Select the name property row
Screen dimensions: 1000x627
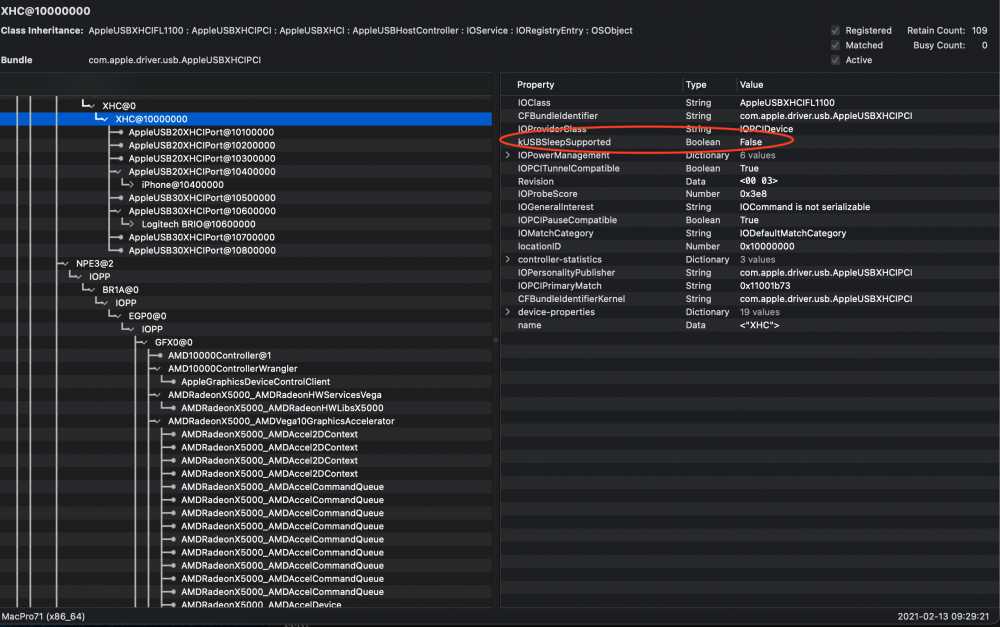click(749, 325)
